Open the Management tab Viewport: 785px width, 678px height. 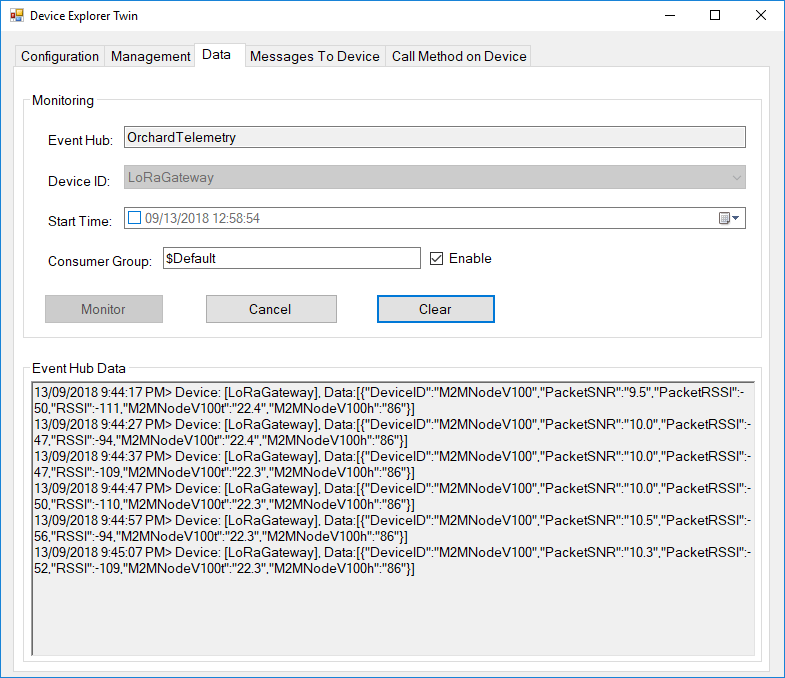(x=150, y=57)
